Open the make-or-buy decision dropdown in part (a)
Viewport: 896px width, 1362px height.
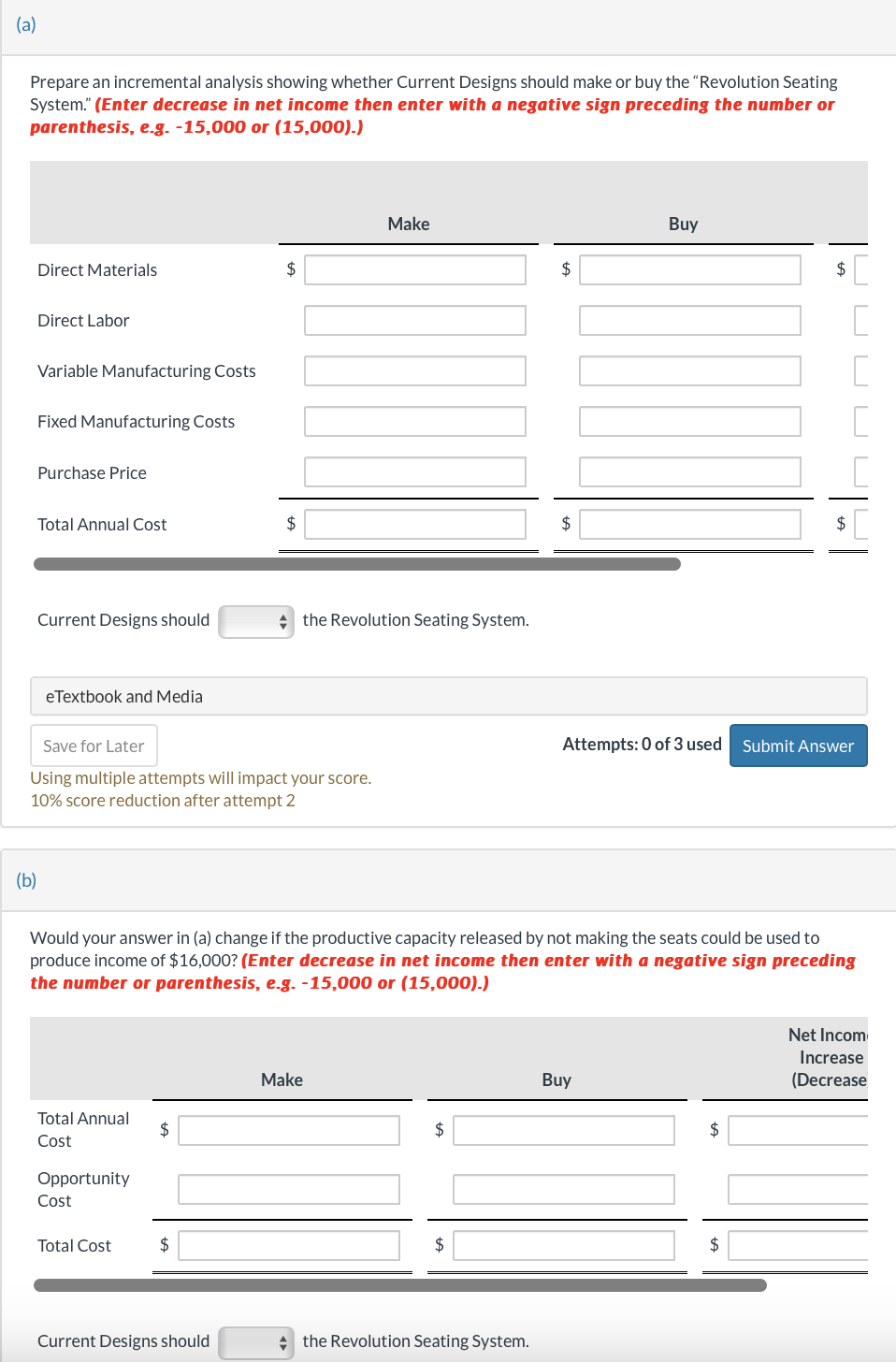pos(256,621)
